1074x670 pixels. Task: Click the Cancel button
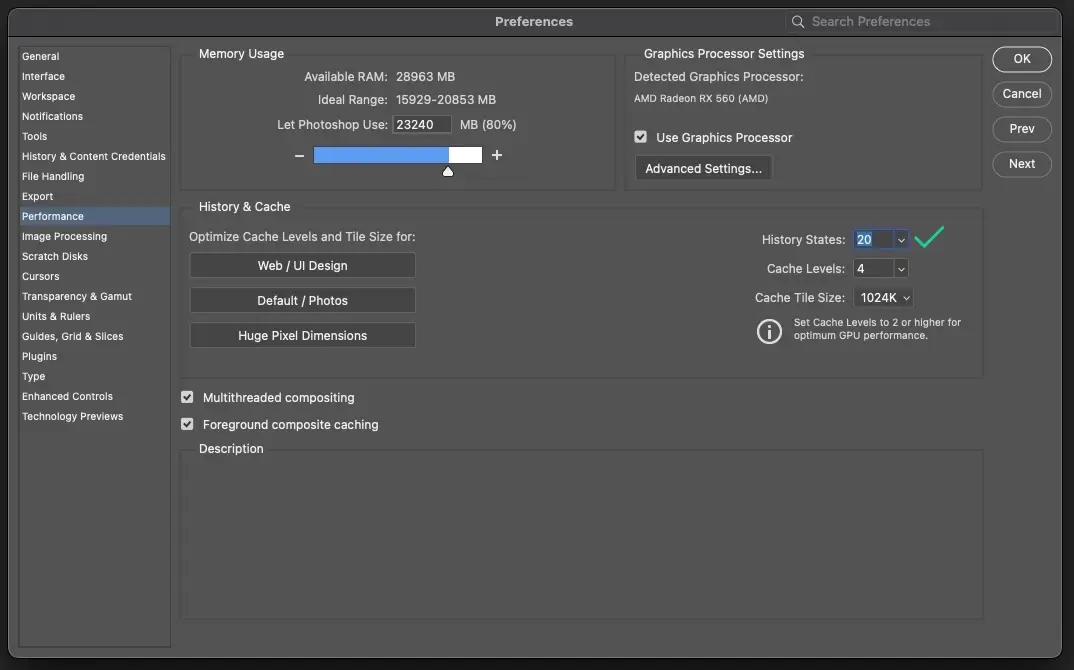[x=1022, y=94]
